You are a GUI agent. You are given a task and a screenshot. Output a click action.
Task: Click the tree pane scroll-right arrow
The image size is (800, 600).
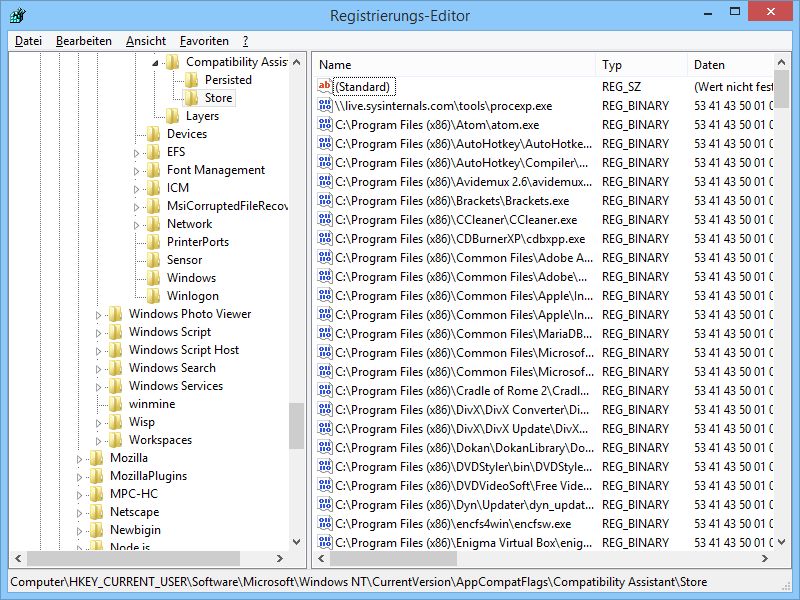click(x=280, y=558)
